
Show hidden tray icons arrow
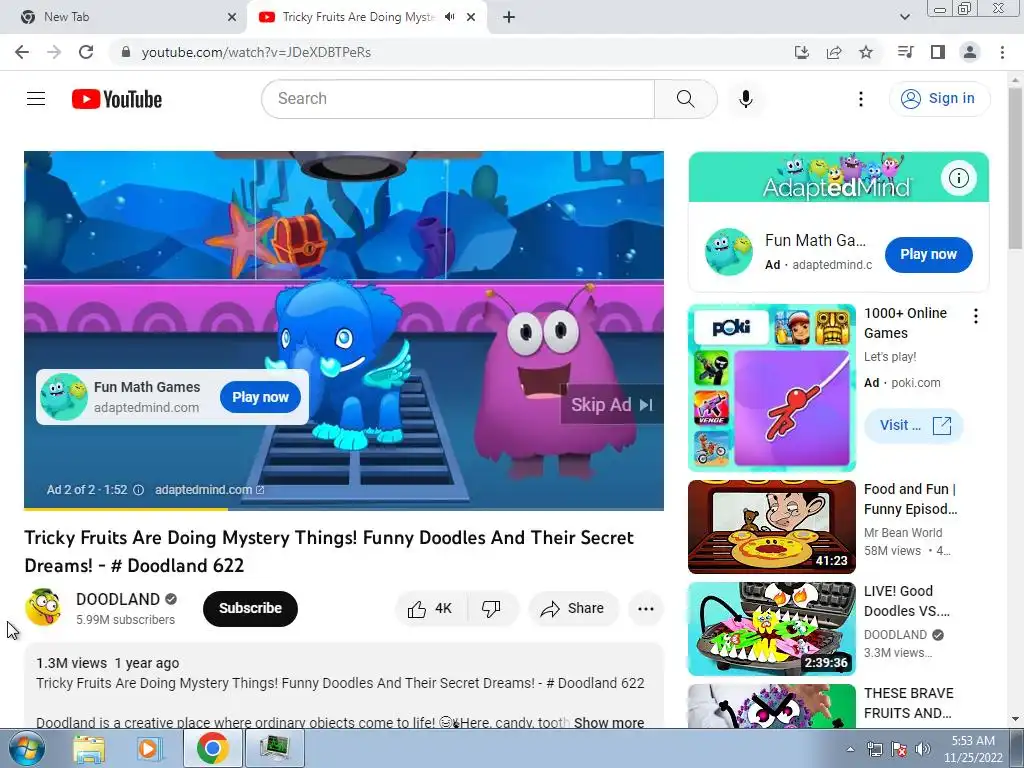pos(850,749)
